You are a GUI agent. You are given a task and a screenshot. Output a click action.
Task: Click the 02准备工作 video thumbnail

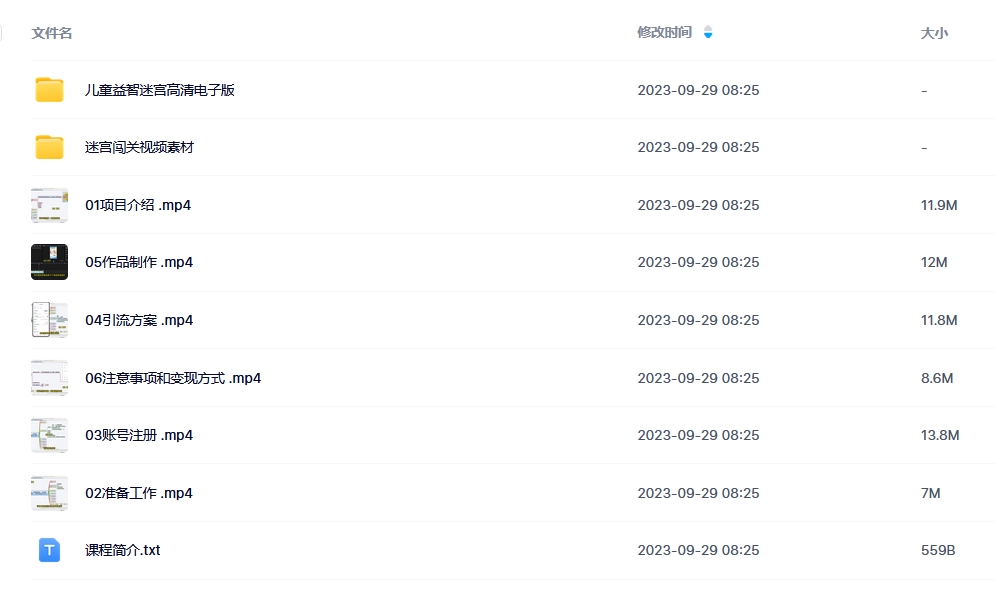click(49, 493)
